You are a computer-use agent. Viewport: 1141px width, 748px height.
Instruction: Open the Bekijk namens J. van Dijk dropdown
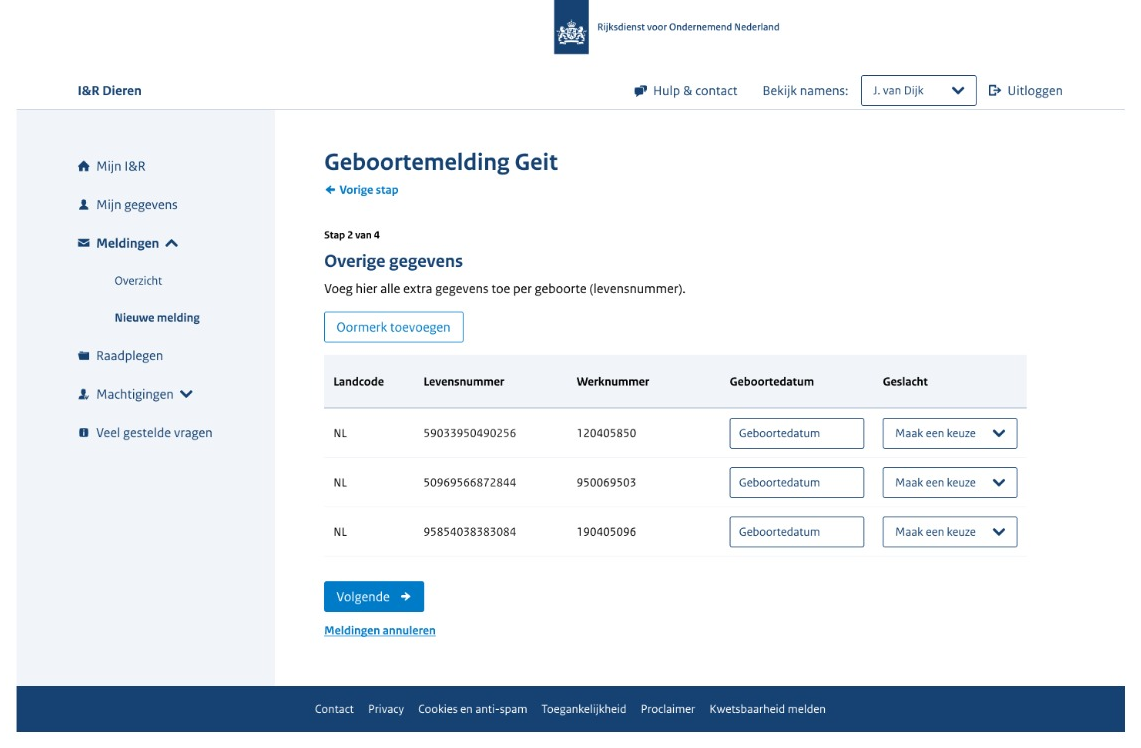918,91
